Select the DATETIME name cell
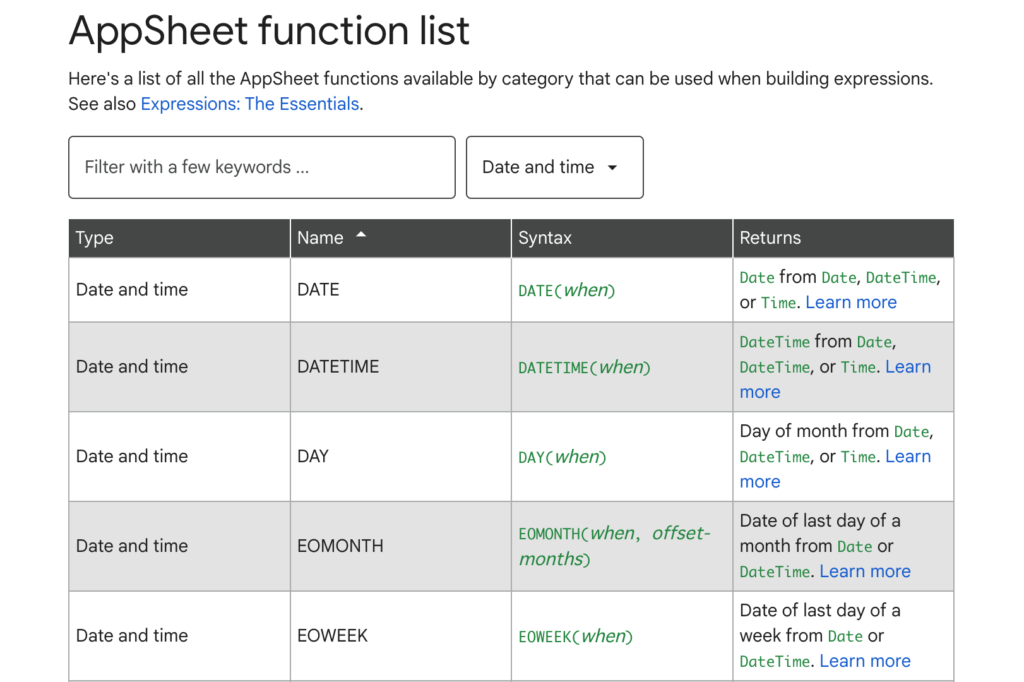The width and height of the screenshot is (1024, 682). coord(401,366)
